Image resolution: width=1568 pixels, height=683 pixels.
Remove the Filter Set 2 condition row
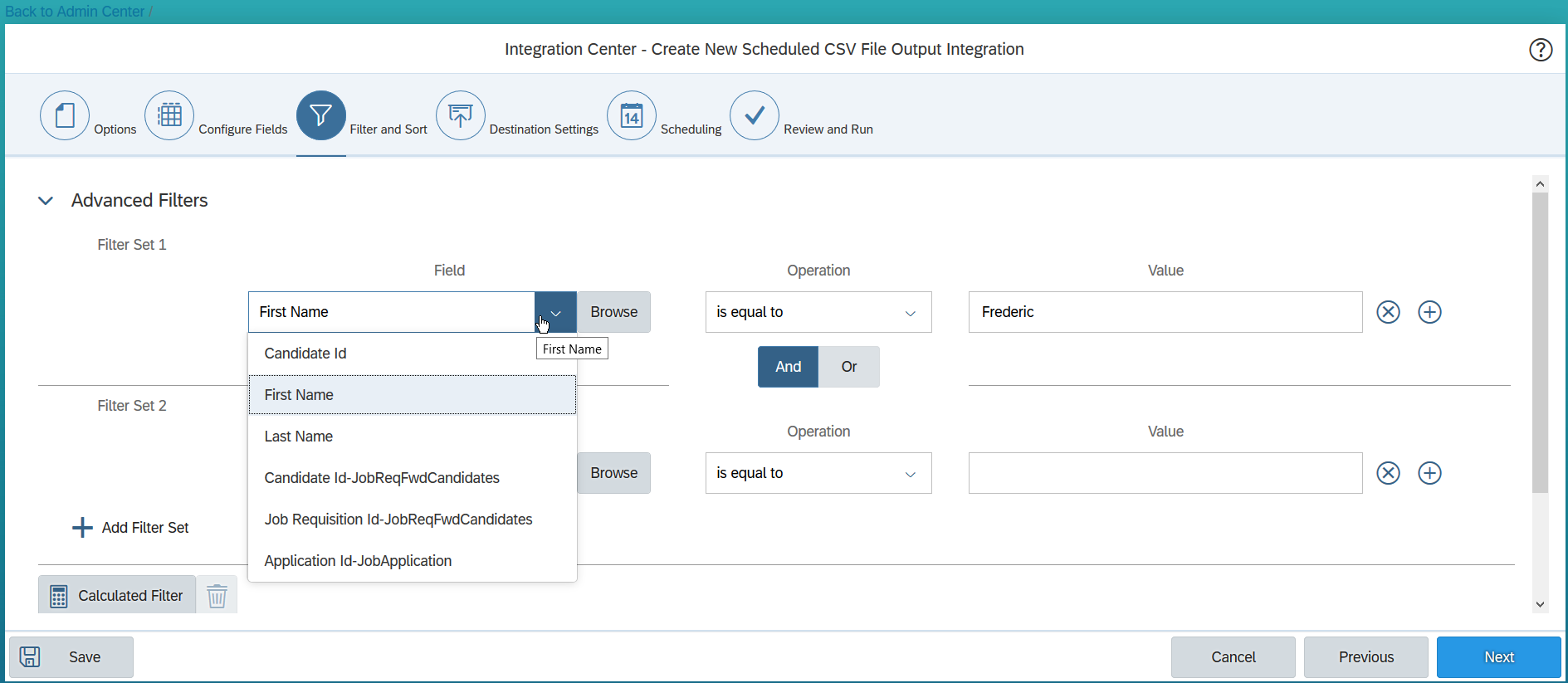click(x=1388, y=473)
